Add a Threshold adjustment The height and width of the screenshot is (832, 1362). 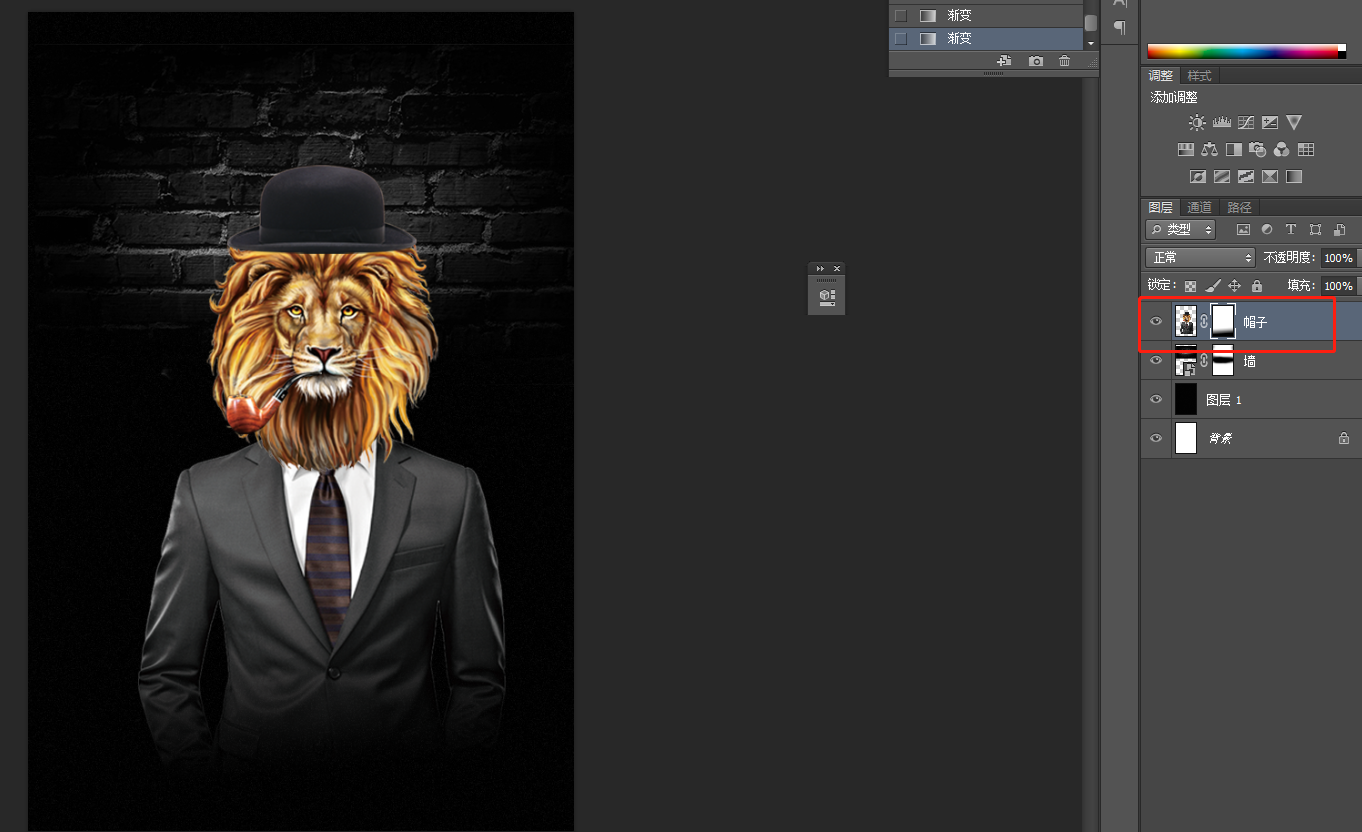(1246, 177)
